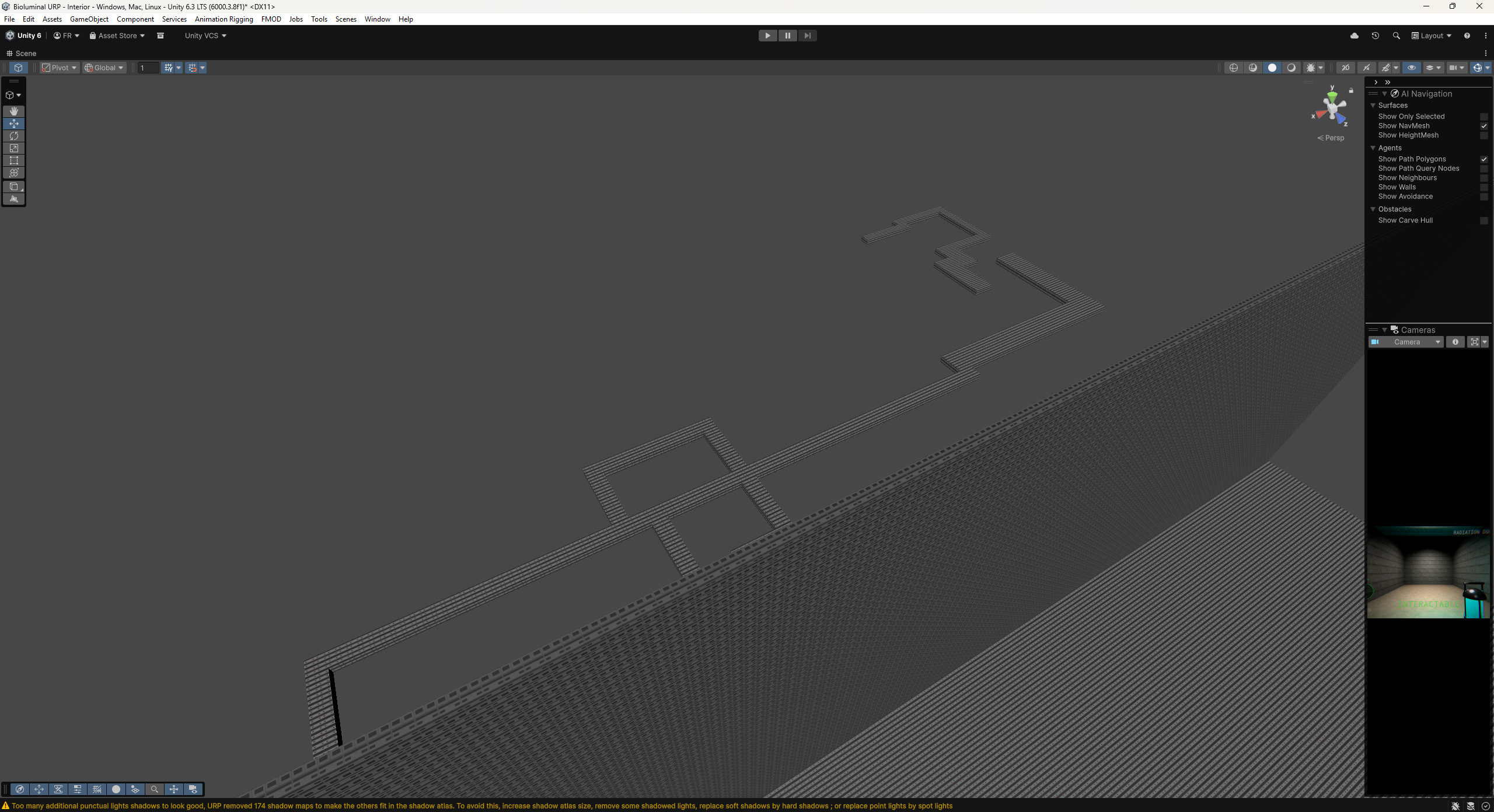This screenshot has height=812, width=1494.
Task: Open the Camera selection dropdown
Action: 1405,342
